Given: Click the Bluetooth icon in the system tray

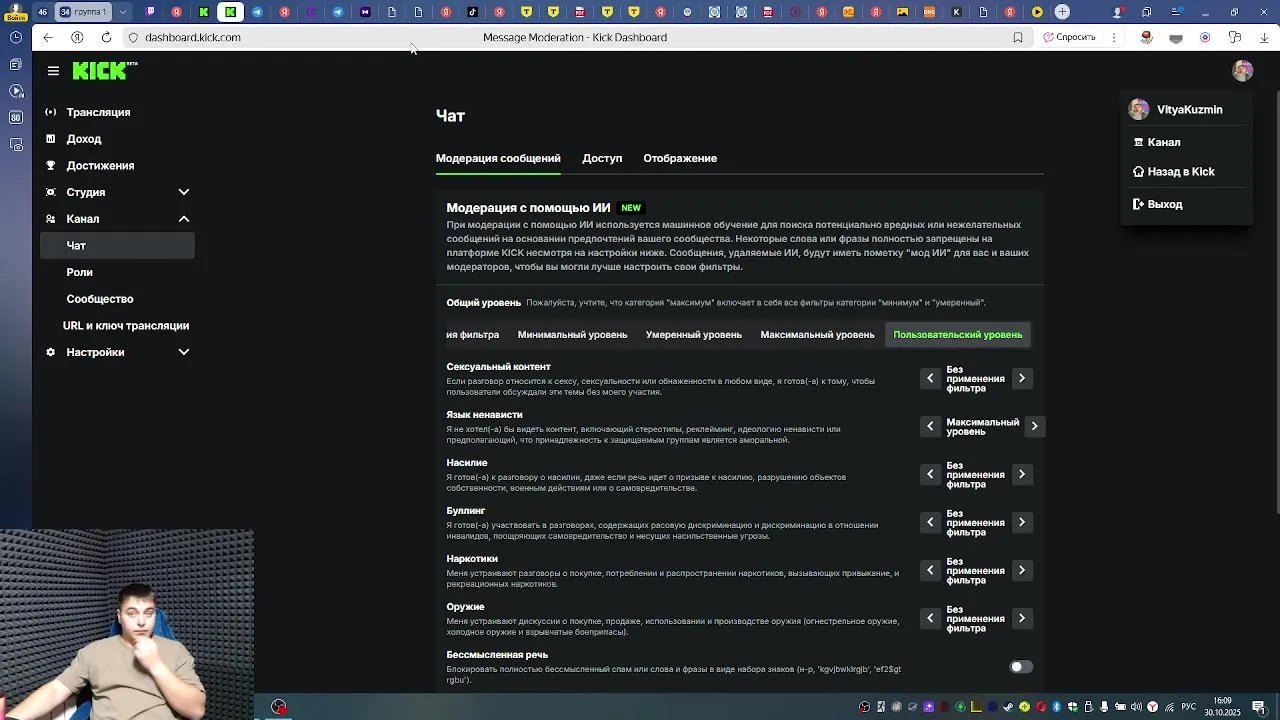Looking at the screenshot, I should click(1057, 707).
